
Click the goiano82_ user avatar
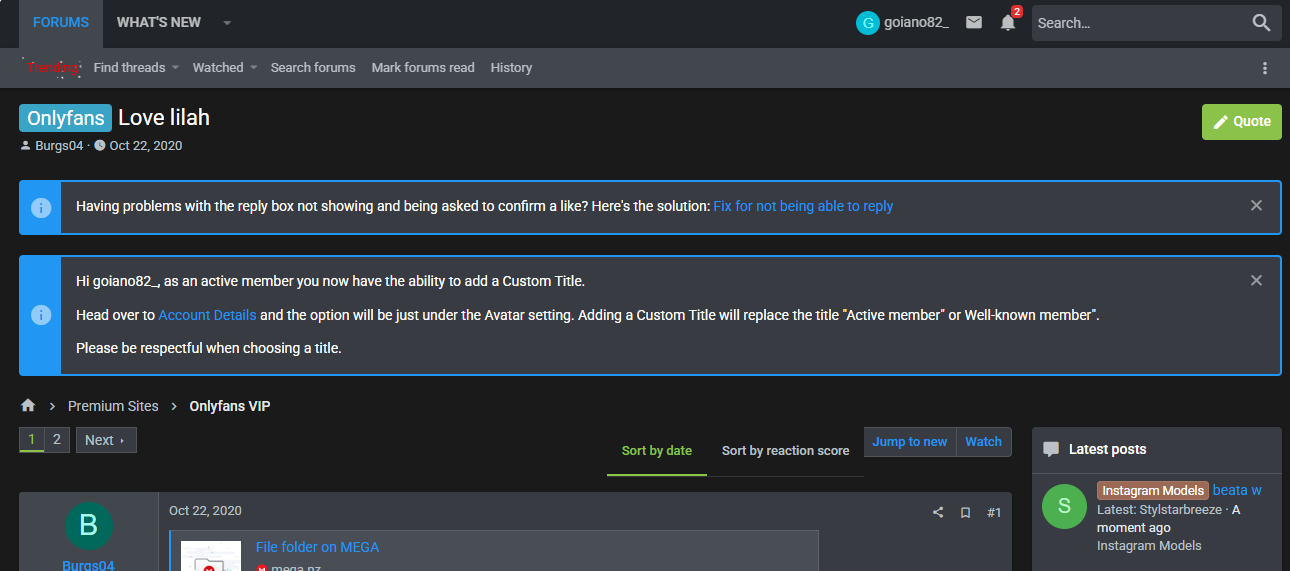pos(867,23)
